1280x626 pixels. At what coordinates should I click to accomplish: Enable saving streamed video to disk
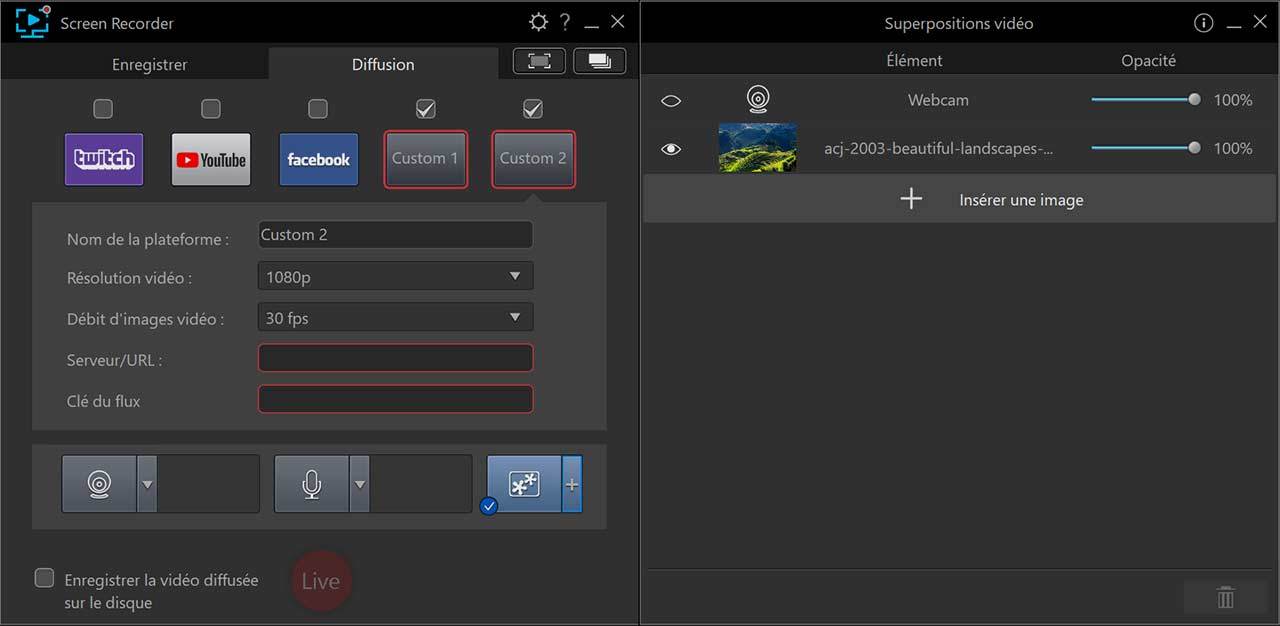coord(44,578)
